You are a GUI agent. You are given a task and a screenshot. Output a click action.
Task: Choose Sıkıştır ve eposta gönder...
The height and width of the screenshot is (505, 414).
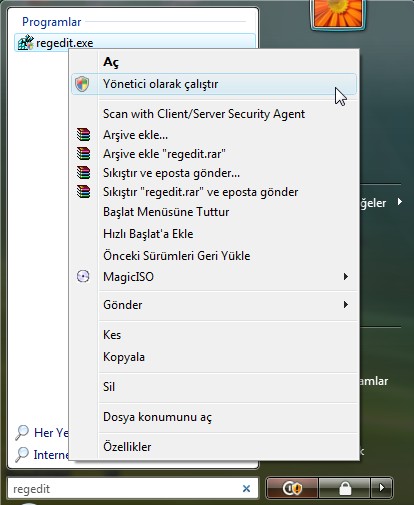214,173
